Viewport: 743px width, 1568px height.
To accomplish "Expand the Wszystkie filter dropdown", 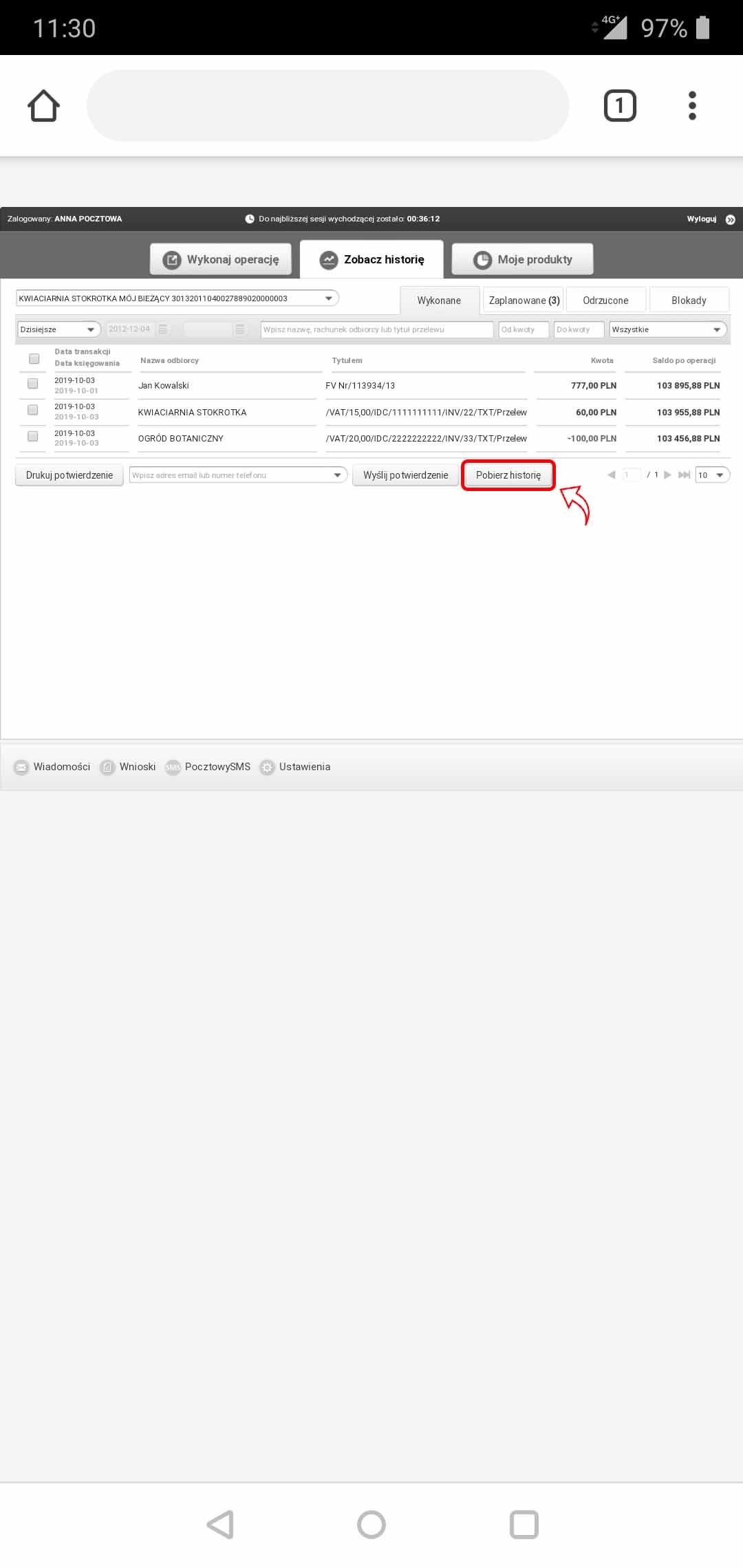I will point(668,329).
